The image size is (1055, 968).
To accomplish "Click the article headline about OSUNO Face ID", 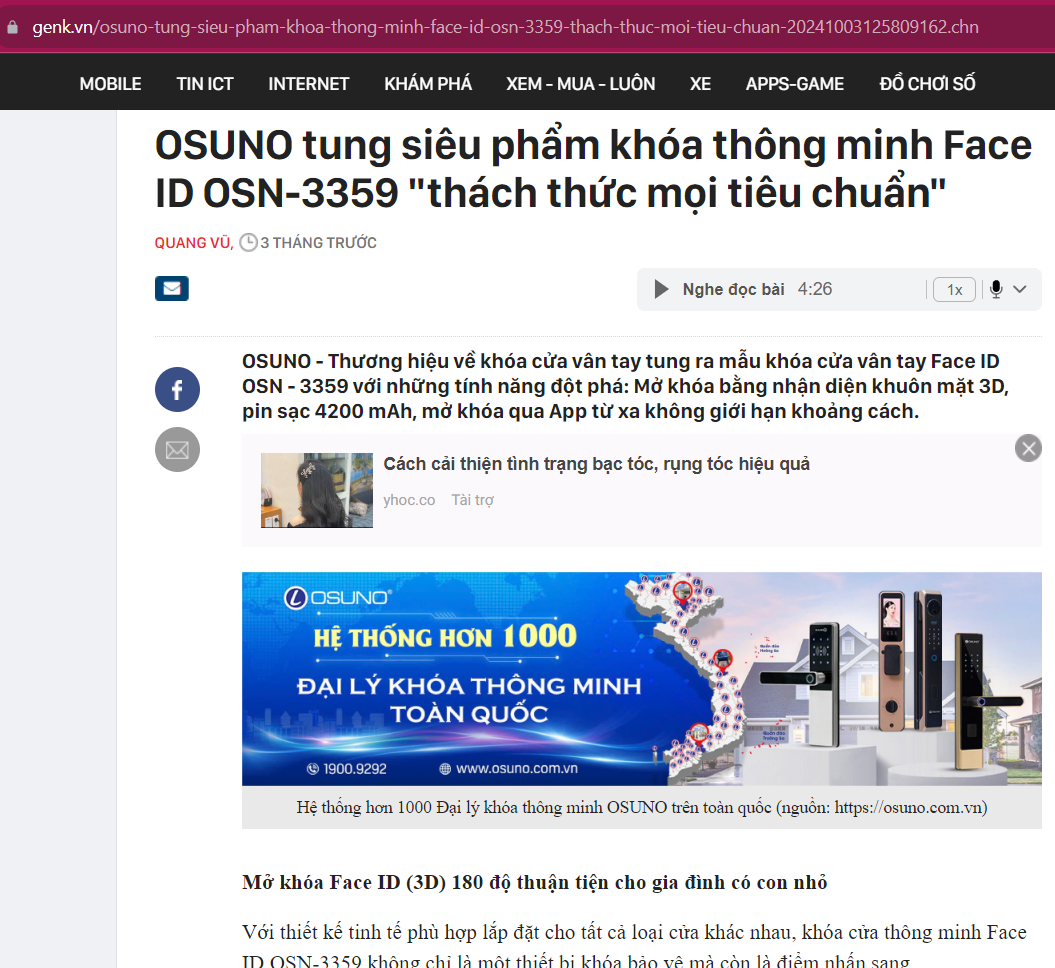I will (593, 169).
